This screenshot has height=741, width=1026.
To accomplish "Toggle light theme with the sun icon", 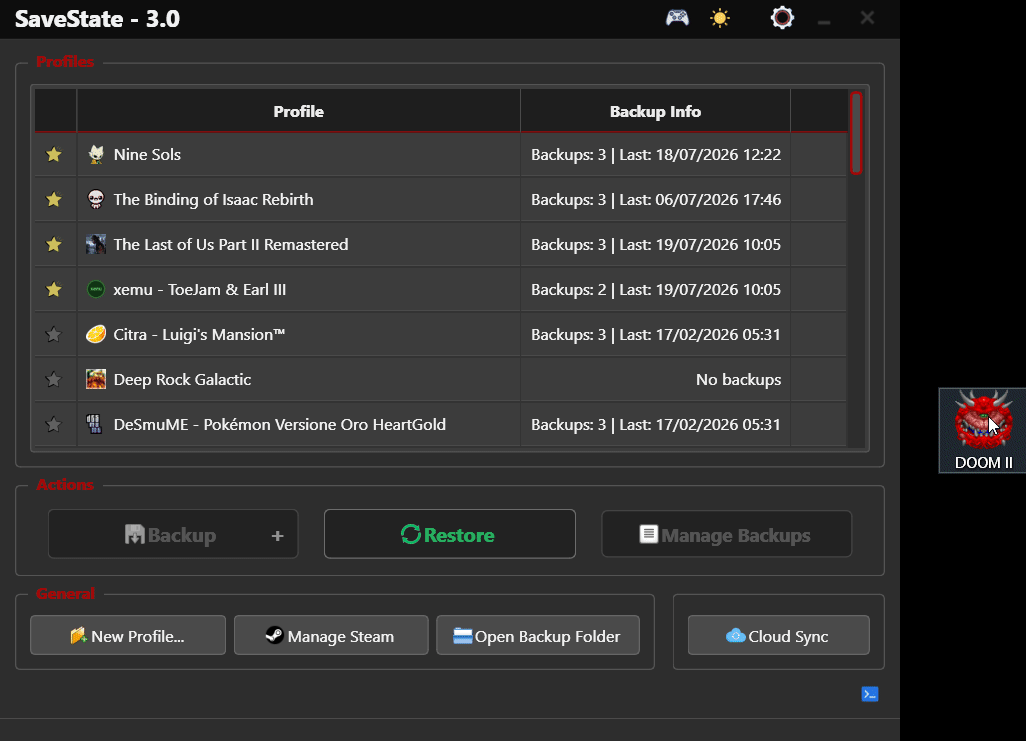I will (720, 18).
